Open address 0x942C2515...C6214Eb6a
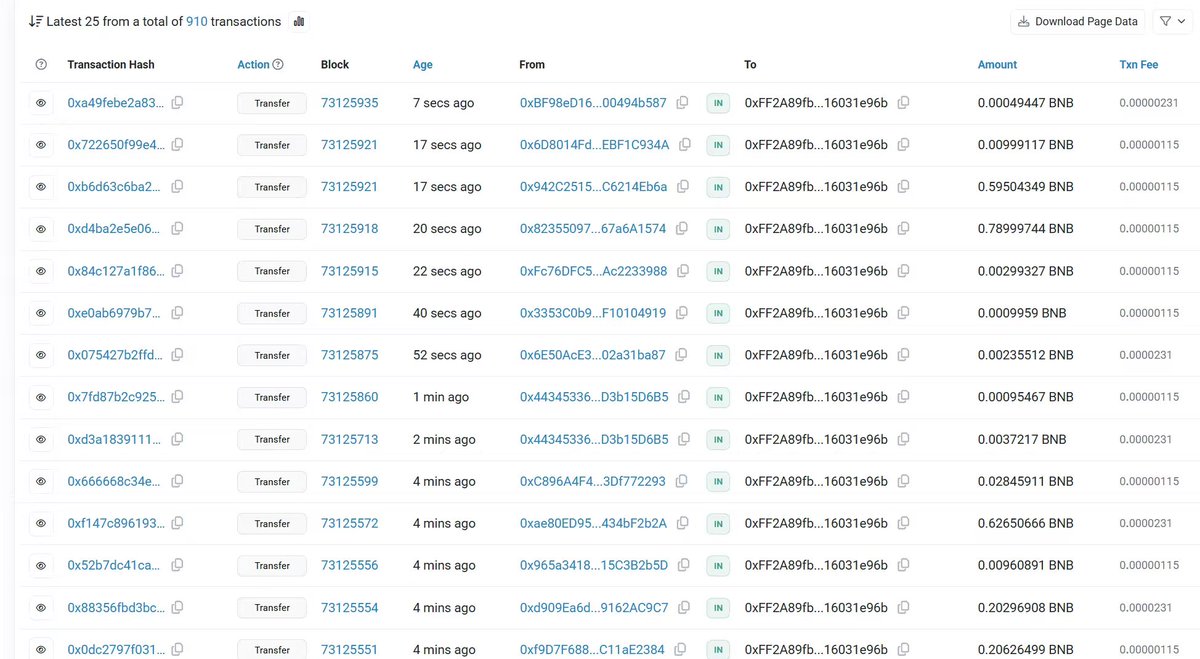This screenshot has height=659, width=1200. tap(594, 187)
